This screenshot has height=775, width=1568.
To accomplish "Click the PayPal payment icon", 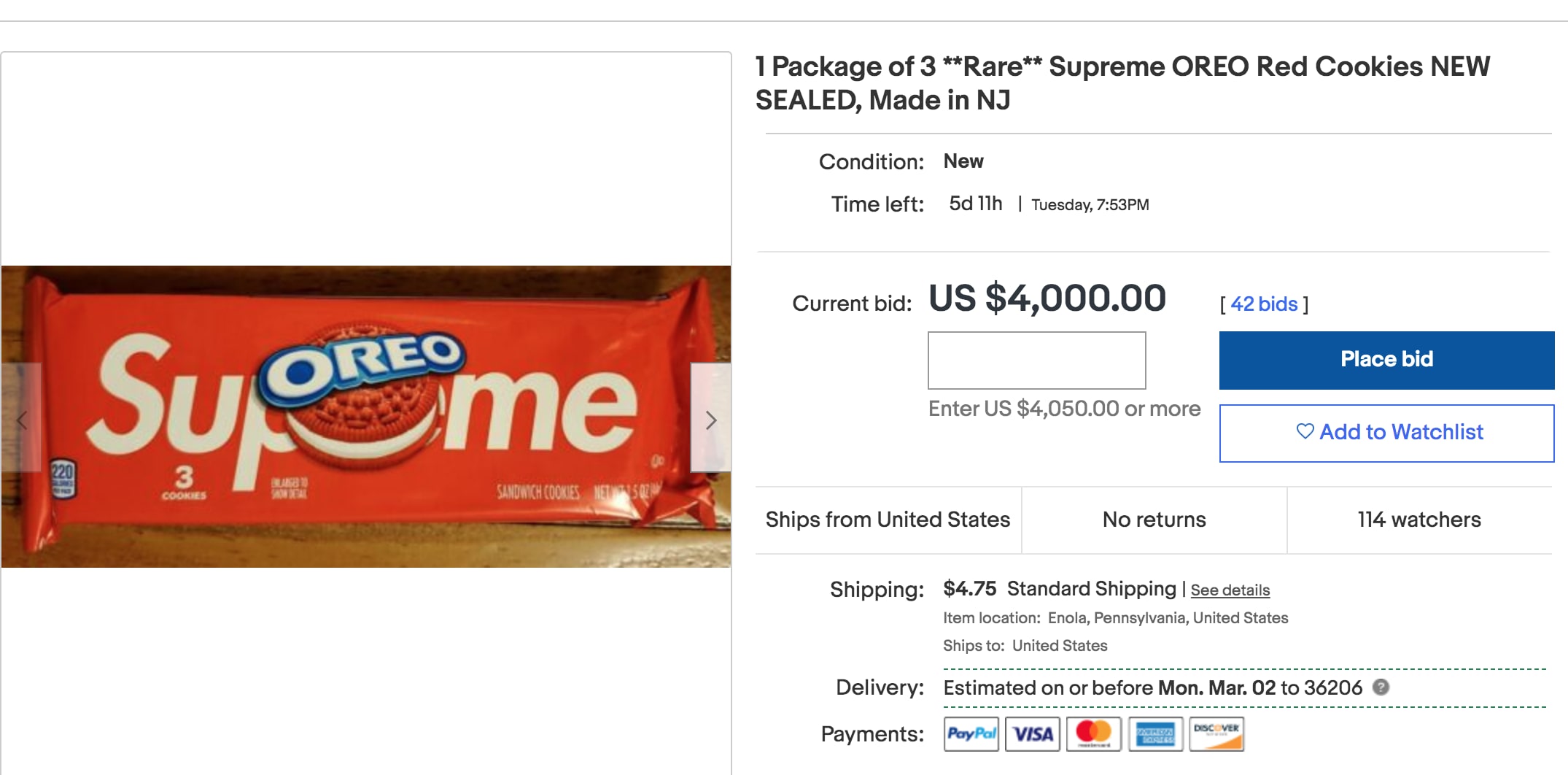I will (971, 733).
